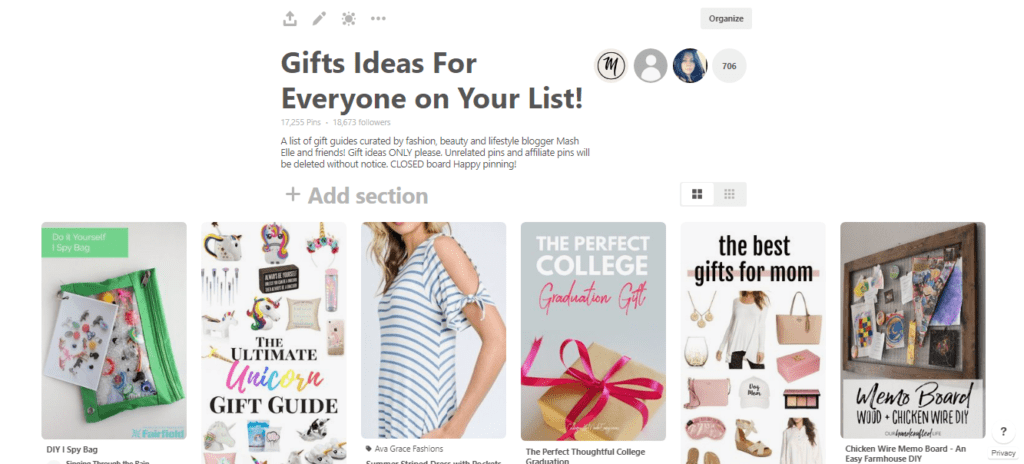Click the gray default profile avatar
The width and height of the screenshot is (1024, 464).
click(x=650, y=65)
